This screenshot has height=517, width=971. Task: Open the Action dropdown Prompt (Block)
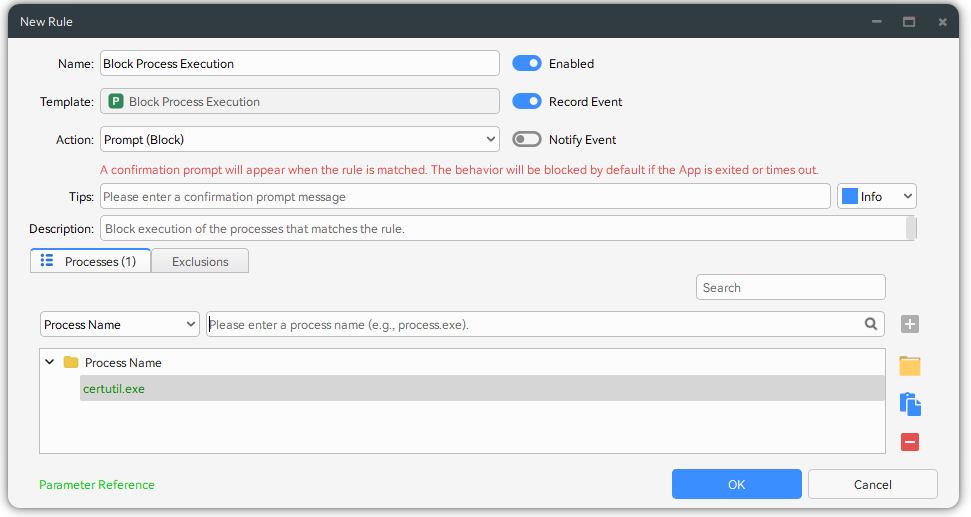coord(299,140)
